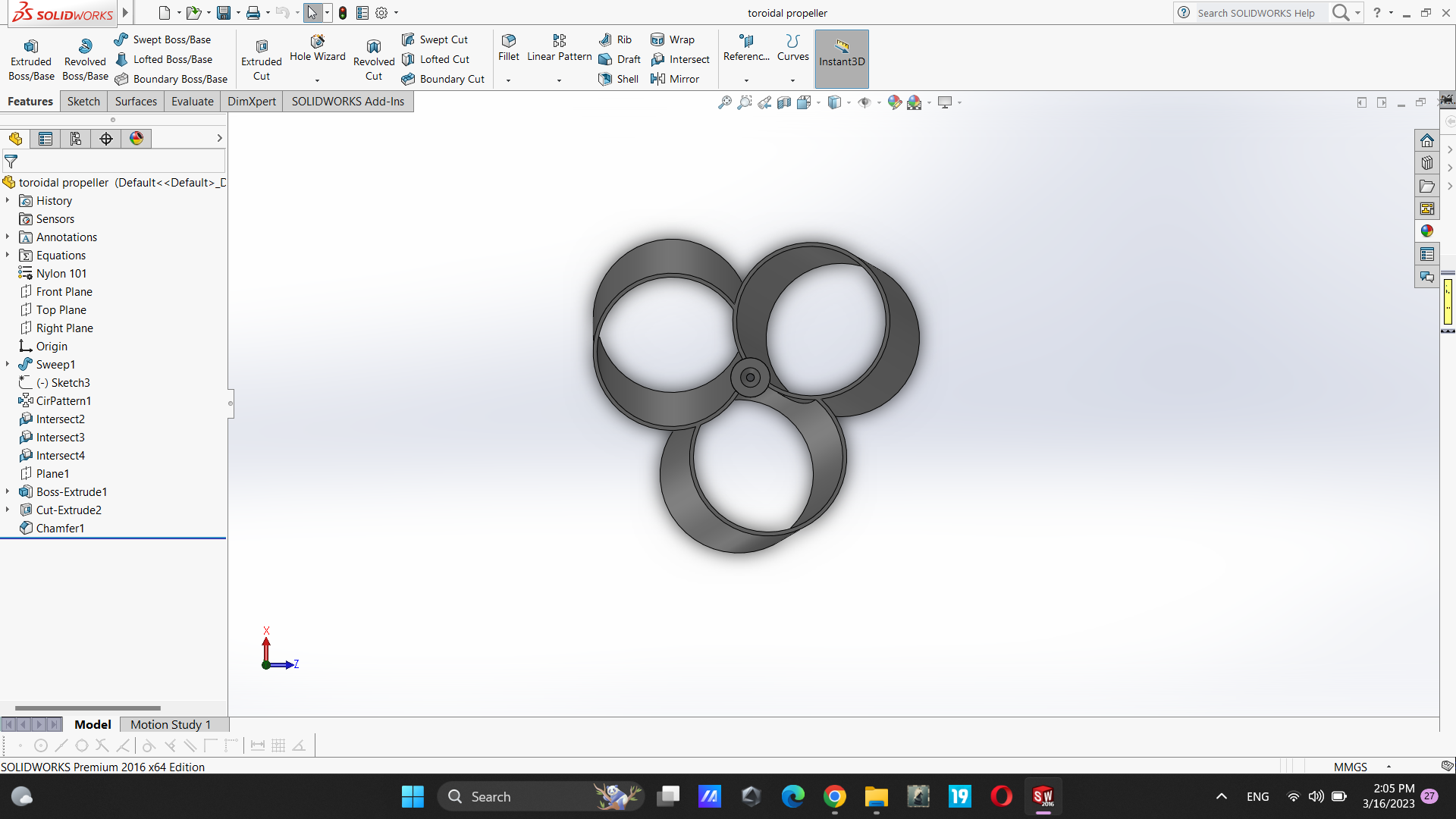The height and width of the screenshot is (819, 1456).
Task: Open the Hole Wizard dropdown arrow
Action: [x=317, y=80]
